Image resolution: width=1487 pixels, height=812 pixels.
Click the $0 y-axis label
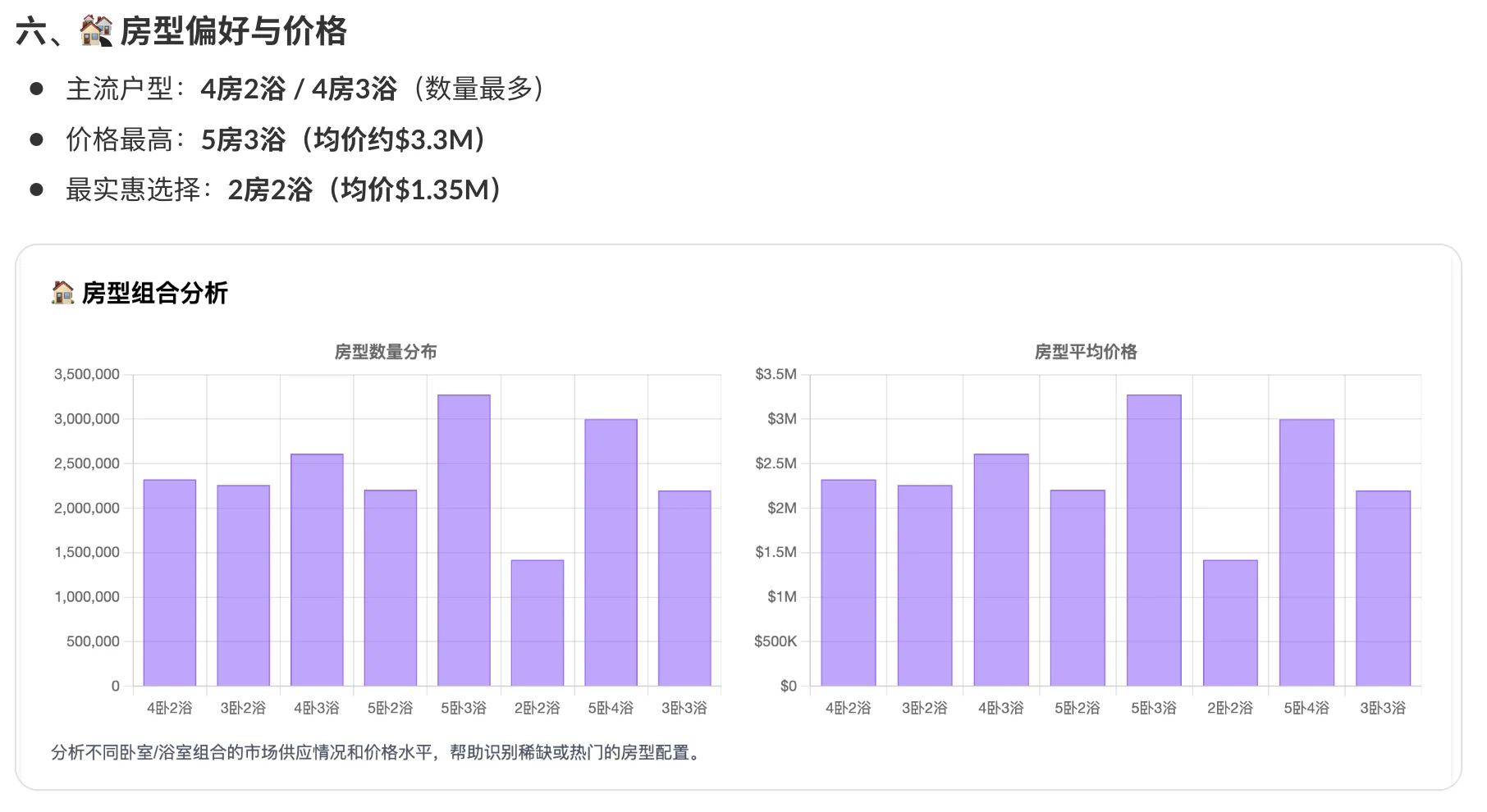(x=789, y=686)
